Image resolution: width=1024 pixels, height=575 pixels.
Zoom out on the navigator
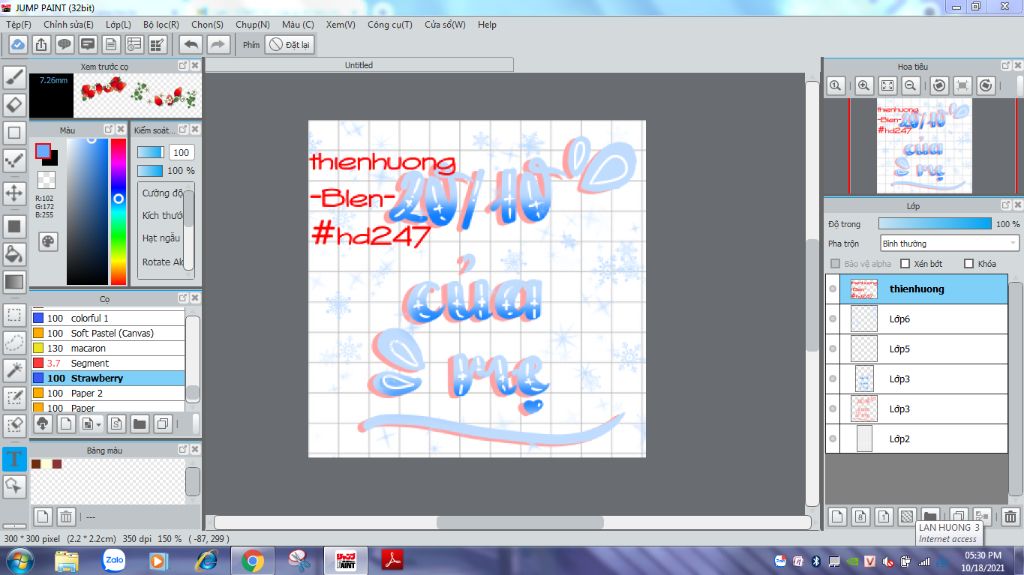(910, 86)
